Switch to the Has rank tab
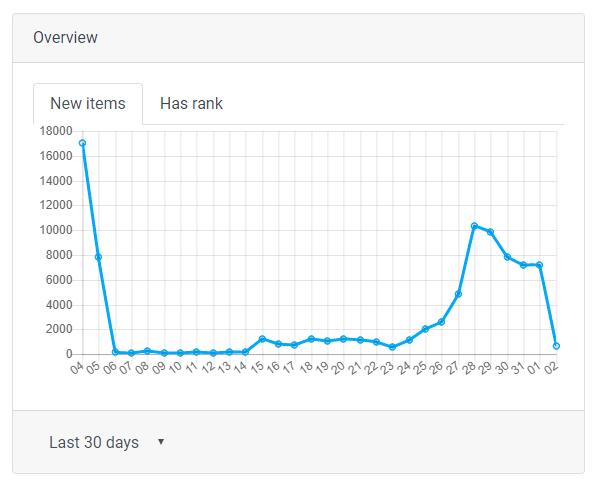The width and height of the screenshot is (596, 485). click(x=191, y=103)
